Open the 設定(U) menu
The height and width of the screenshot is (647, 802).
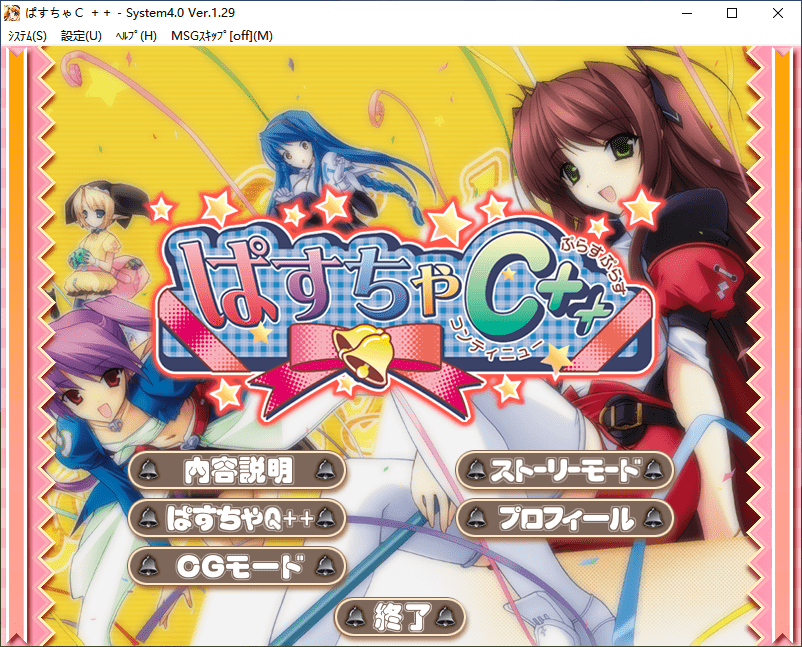[81, 36]
